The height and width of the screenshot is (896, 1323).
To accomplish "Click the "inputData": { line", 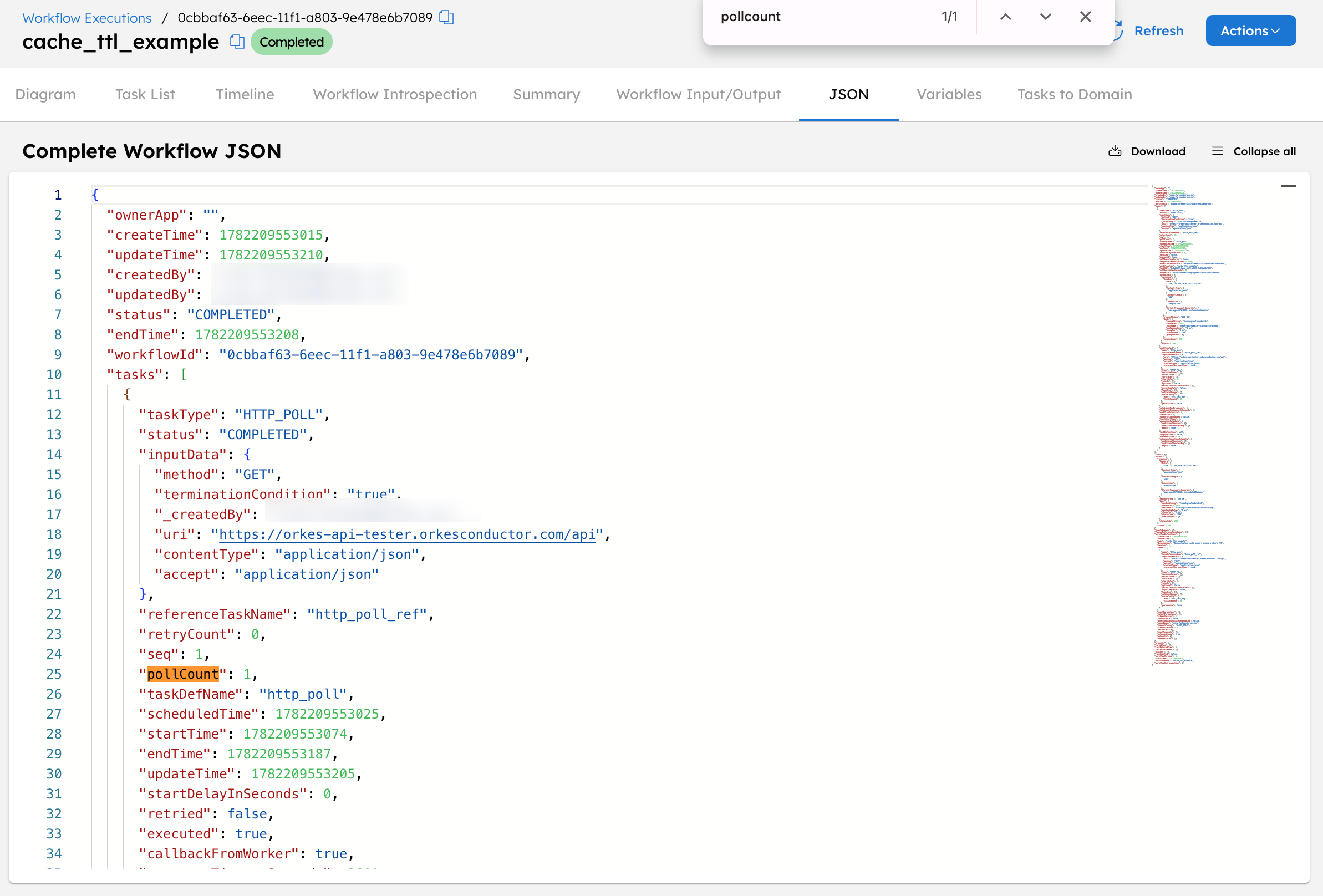I will click(x=195, y=454).
